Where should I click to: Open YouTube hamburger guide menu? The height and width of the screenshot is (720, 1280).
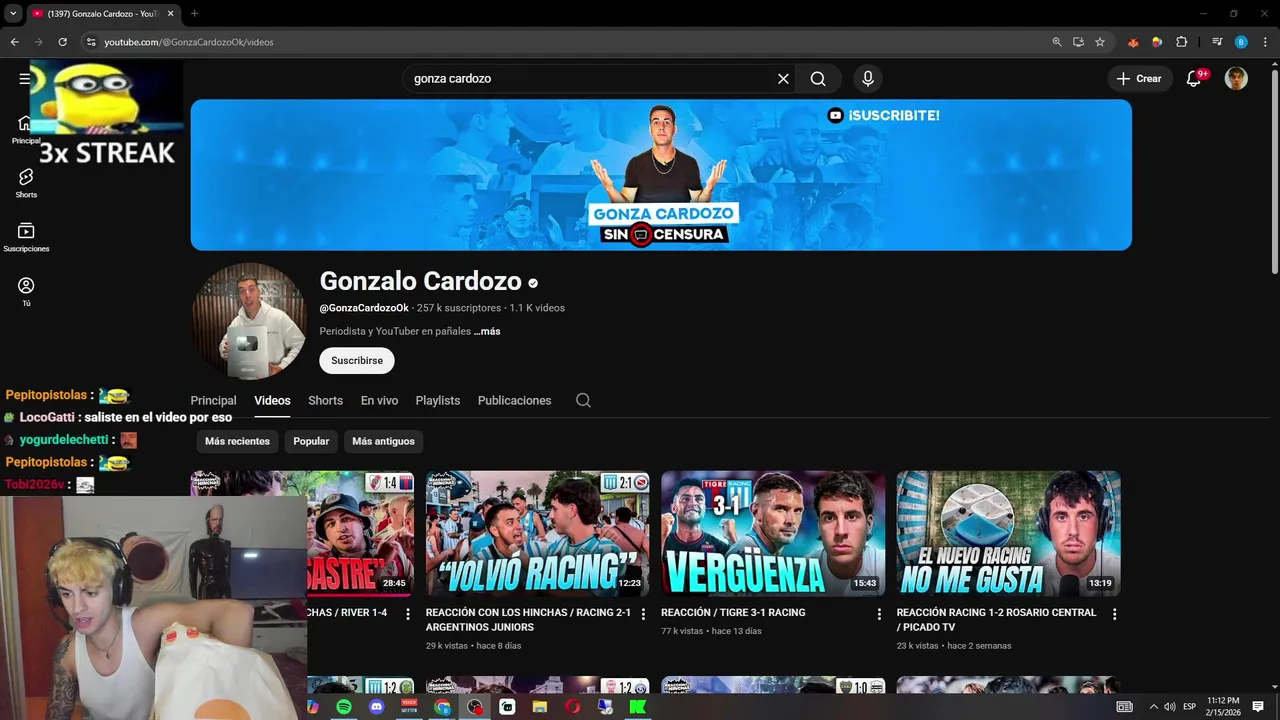pos(25,78)
